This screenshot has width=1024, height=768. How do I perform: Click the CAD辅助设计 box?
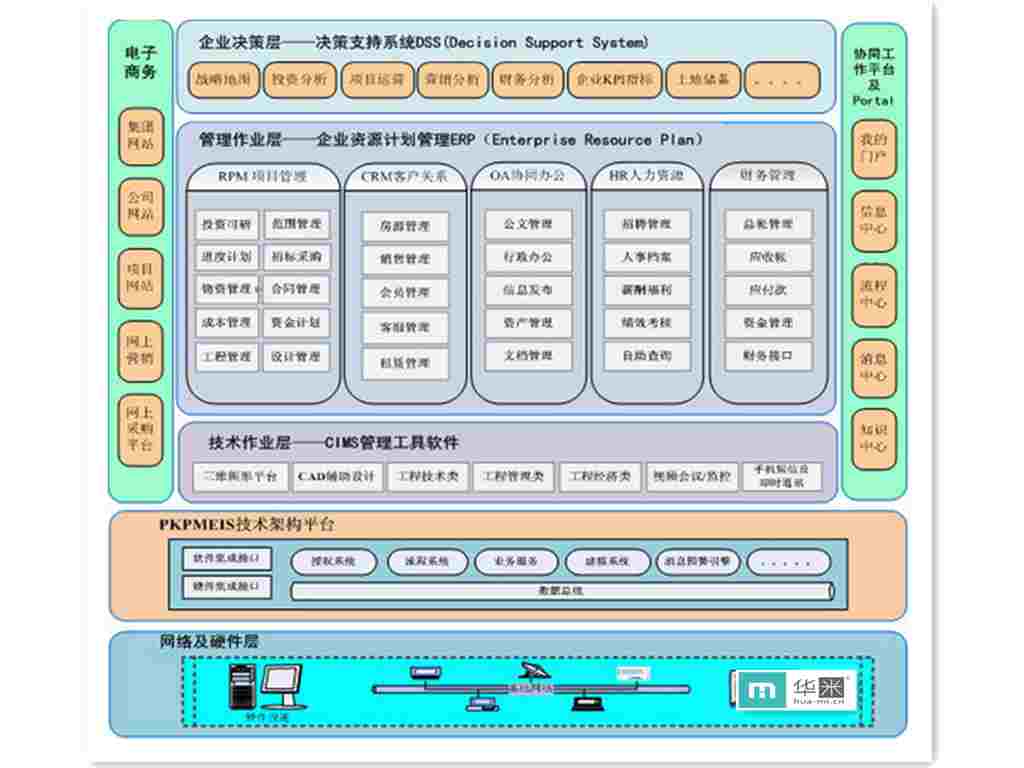(x=337, y=477)
